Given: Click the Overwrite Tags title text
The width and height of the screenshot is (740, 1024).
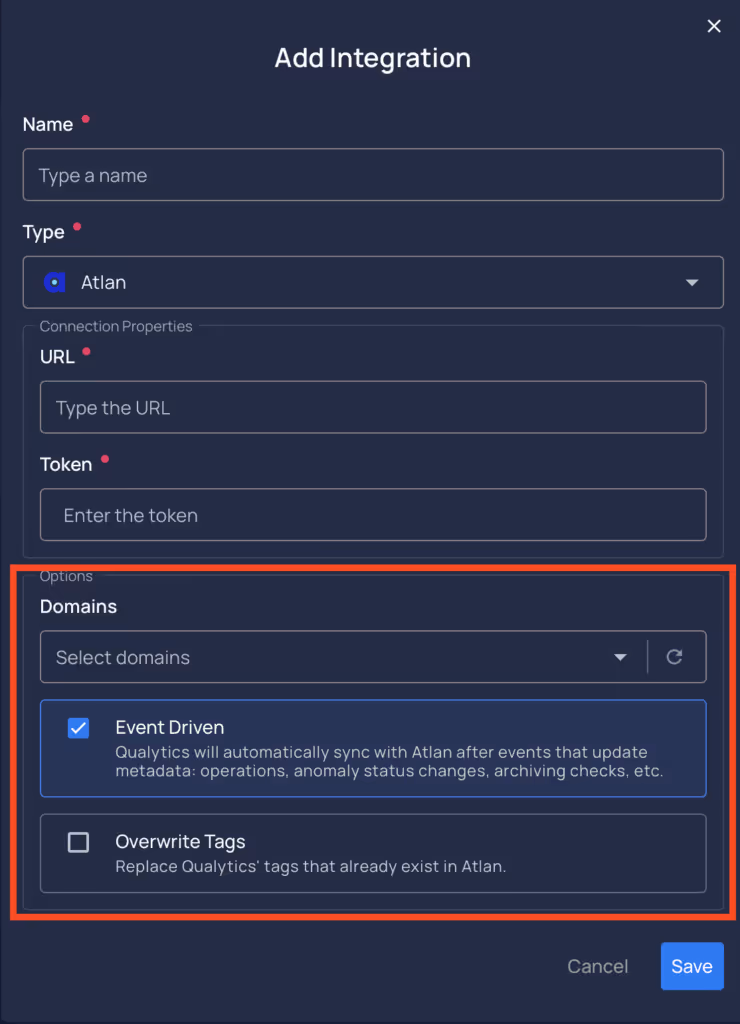Looking at the screenshot, I should tap(180, 841).
